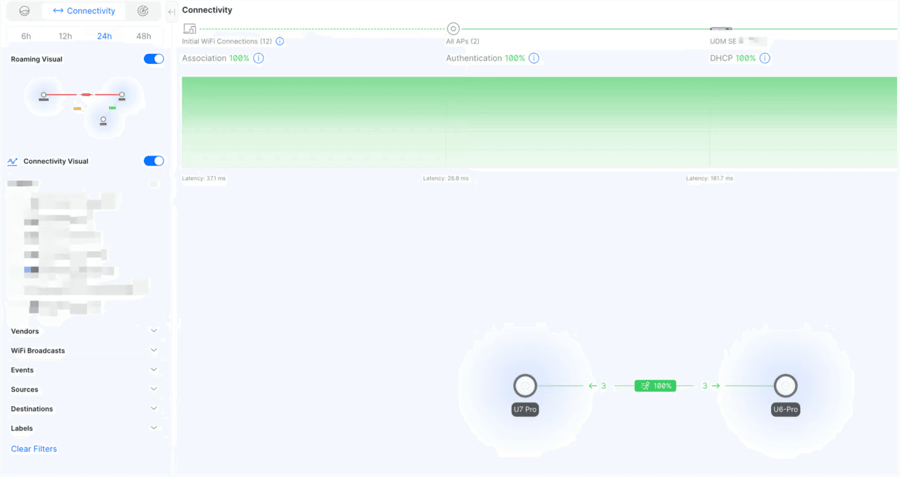Open the radar view tab icon
900x477 pixels.
[143, 11]
